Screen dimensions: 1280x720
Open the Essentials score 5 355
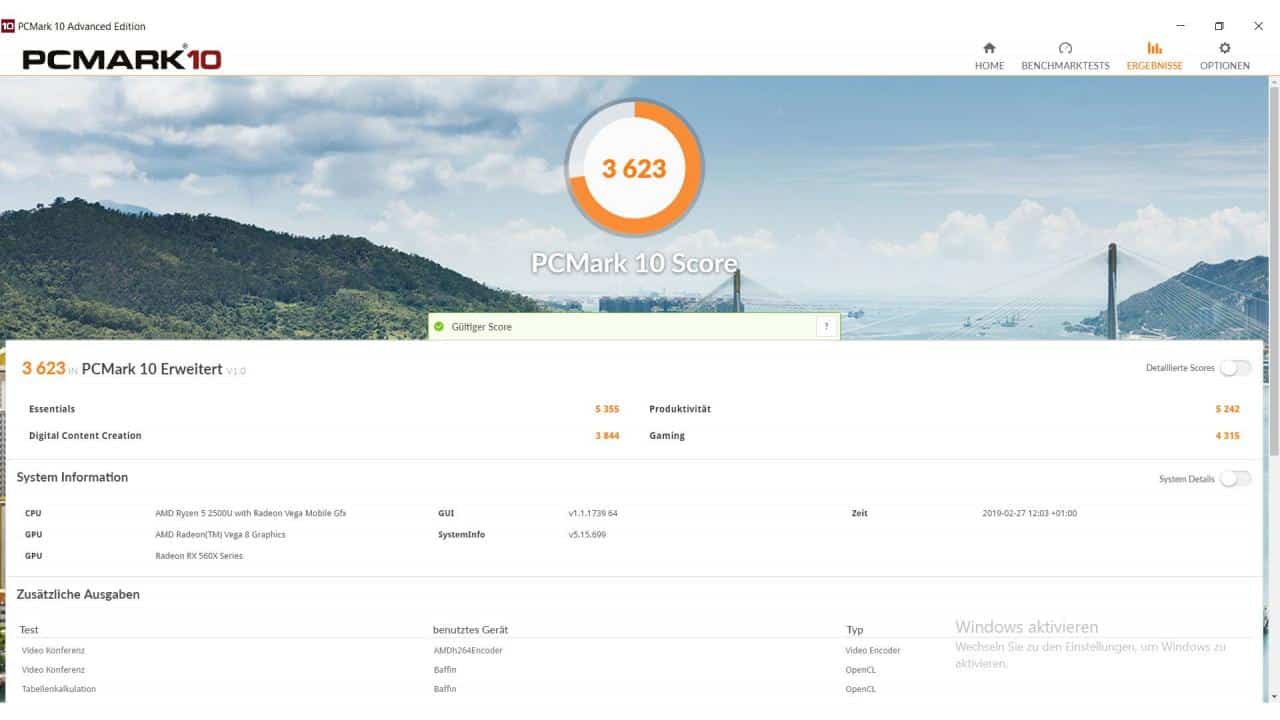[x=609, y=408]
